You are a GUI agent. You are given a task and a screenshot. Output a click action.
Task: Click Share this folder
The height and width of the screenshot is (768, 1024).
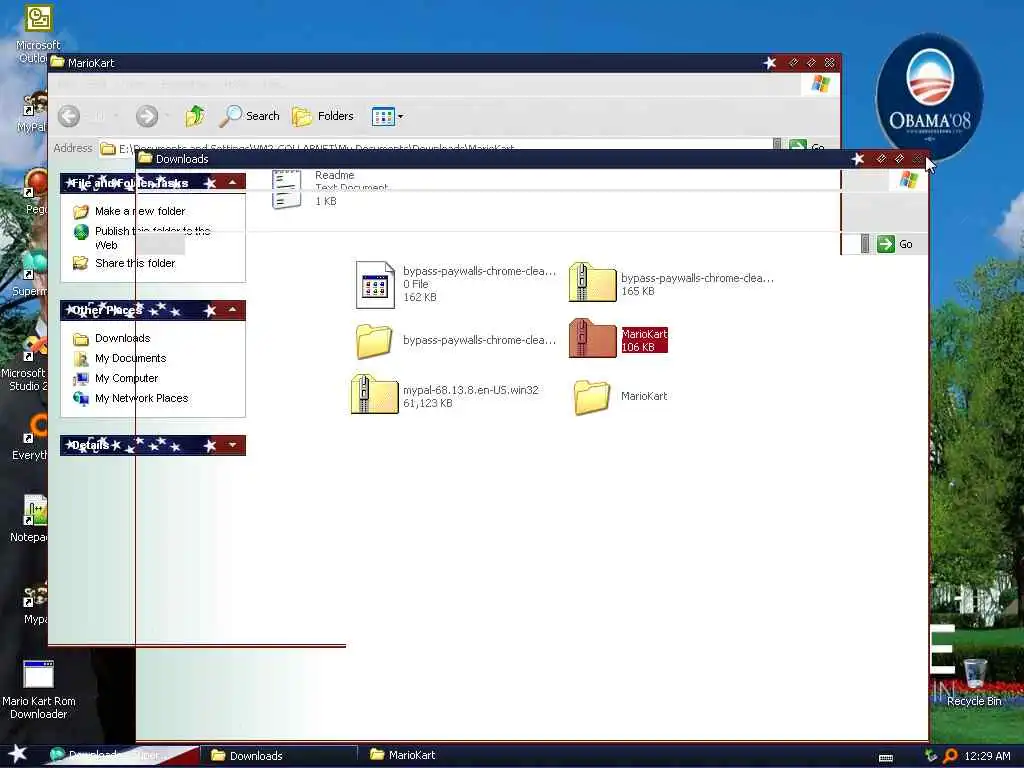click(135, 263)
